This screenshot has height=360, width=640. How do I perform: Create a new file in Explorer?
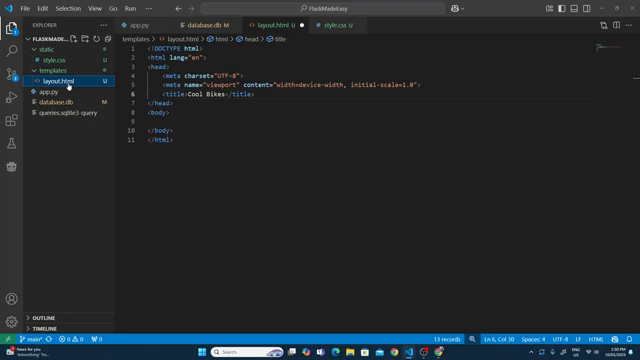click(73, 39)
